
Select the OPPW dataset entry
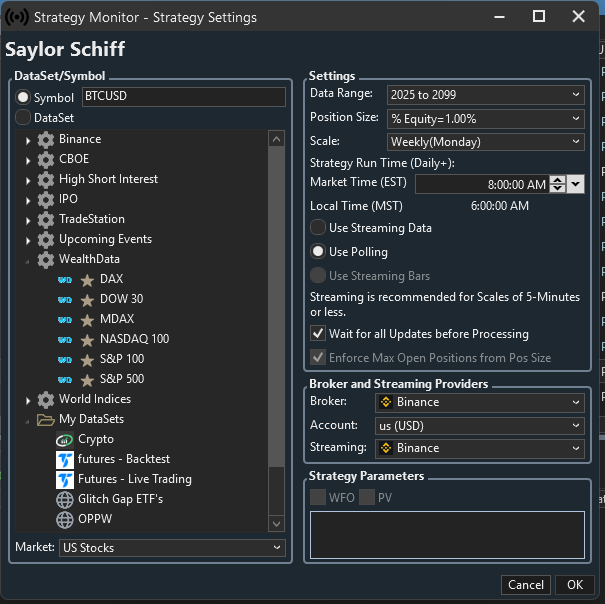click(x=96, y=519)
